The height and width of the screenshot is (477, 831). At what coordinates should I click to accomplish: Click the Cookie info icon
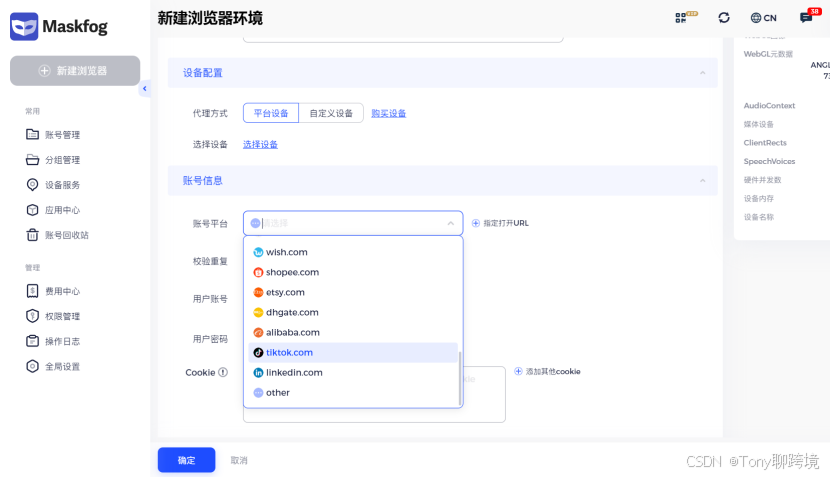223,373
